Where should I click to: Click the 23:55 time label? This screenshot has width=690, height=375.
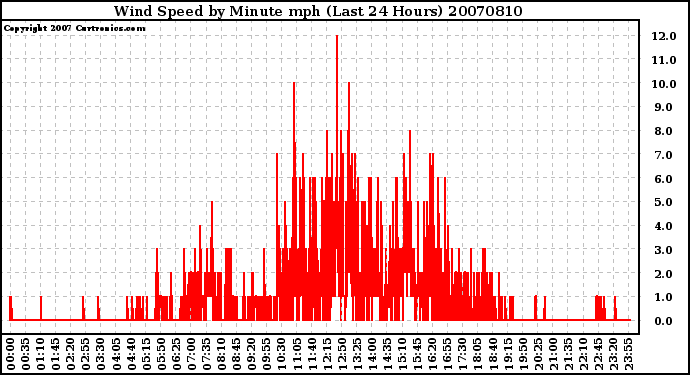628,354
